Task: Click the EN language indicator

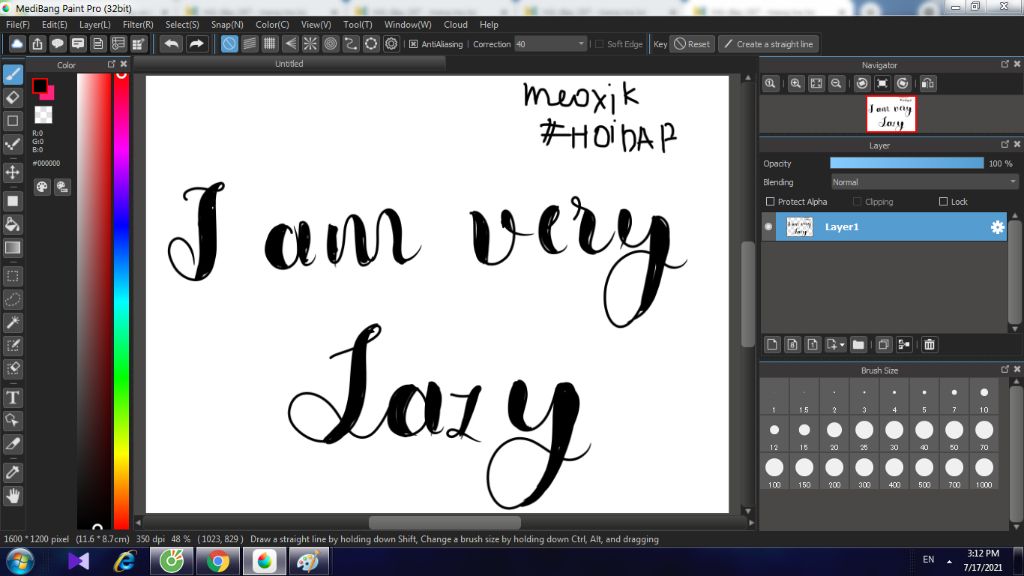Action: coord(928,560)
